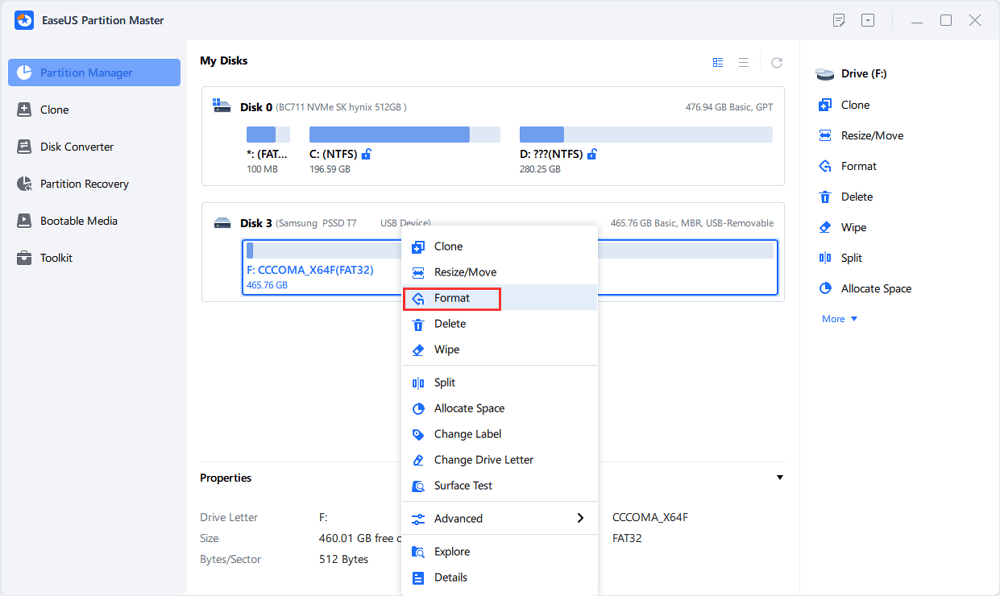Expand the Advanced submenu arrow
This screenshot has height=596, width=1000.
tap(580, 518)
